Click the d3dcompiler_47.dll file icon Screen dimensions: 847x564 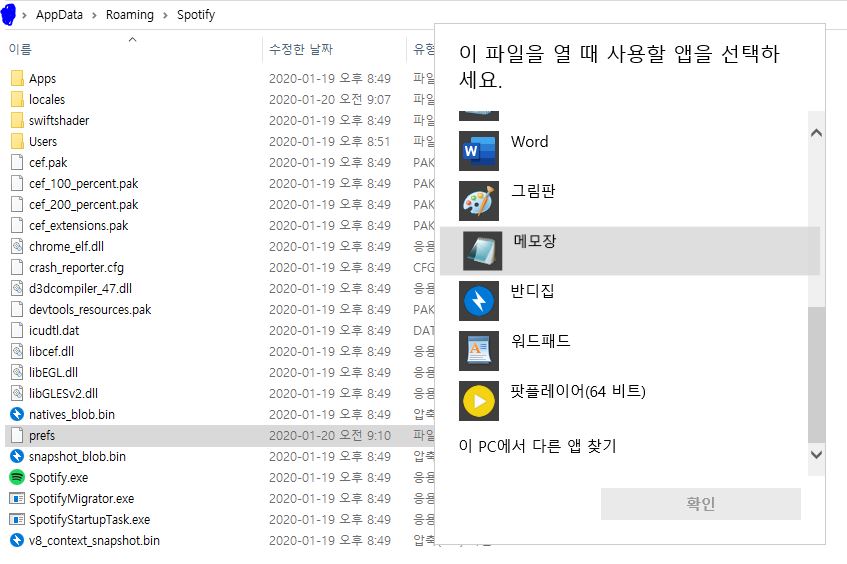tap(17, 288)
